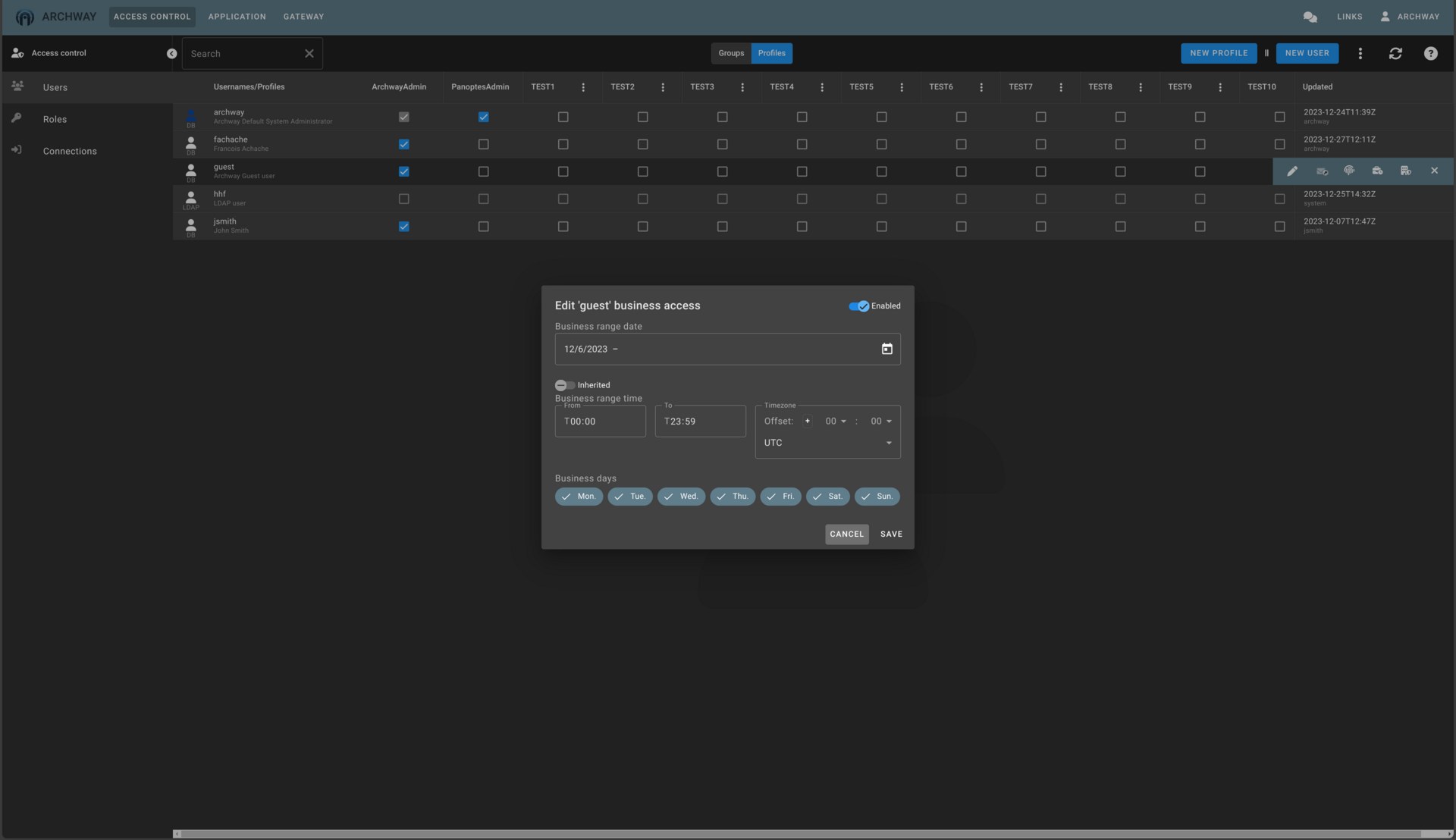The image size is (1456, 840).
Task: Check TEST5 for archway row
Action: click(x=881, y=117)
